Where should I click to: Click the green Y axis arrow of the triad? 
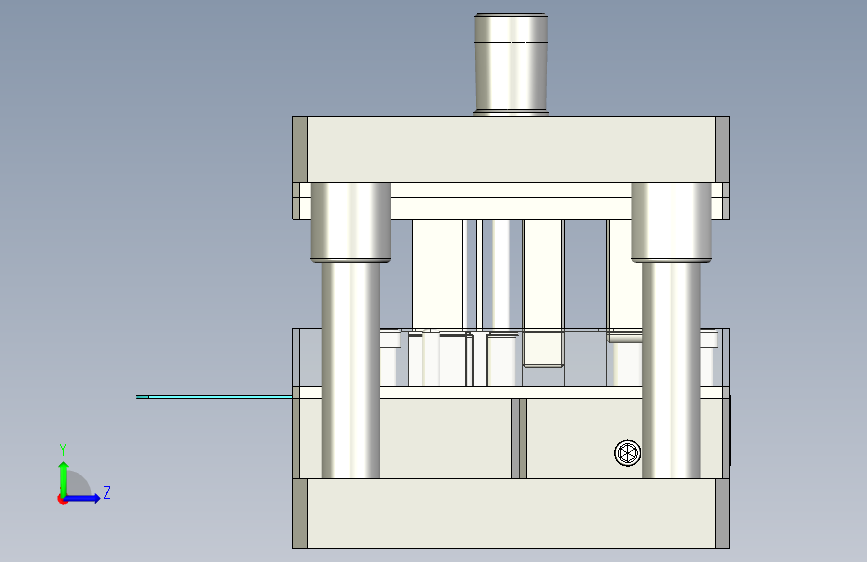64,478
